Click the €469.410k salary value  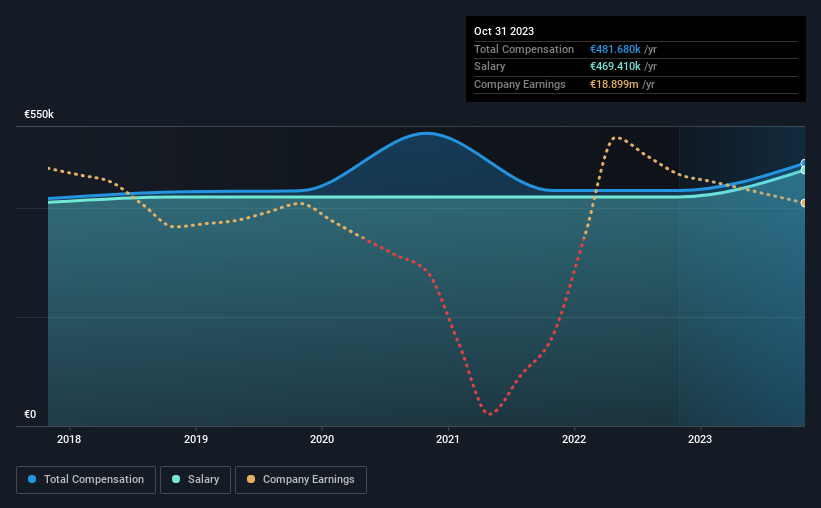[x=615, y=67]
